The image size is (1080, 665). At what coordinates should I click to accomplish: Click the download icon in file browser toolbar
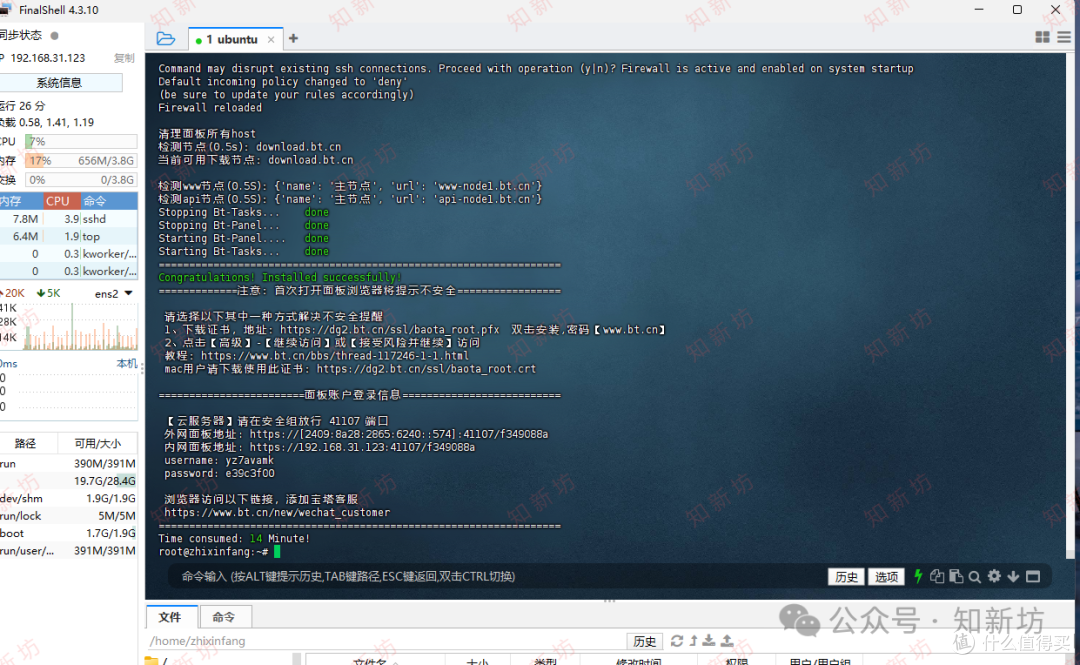pos(708,640)
